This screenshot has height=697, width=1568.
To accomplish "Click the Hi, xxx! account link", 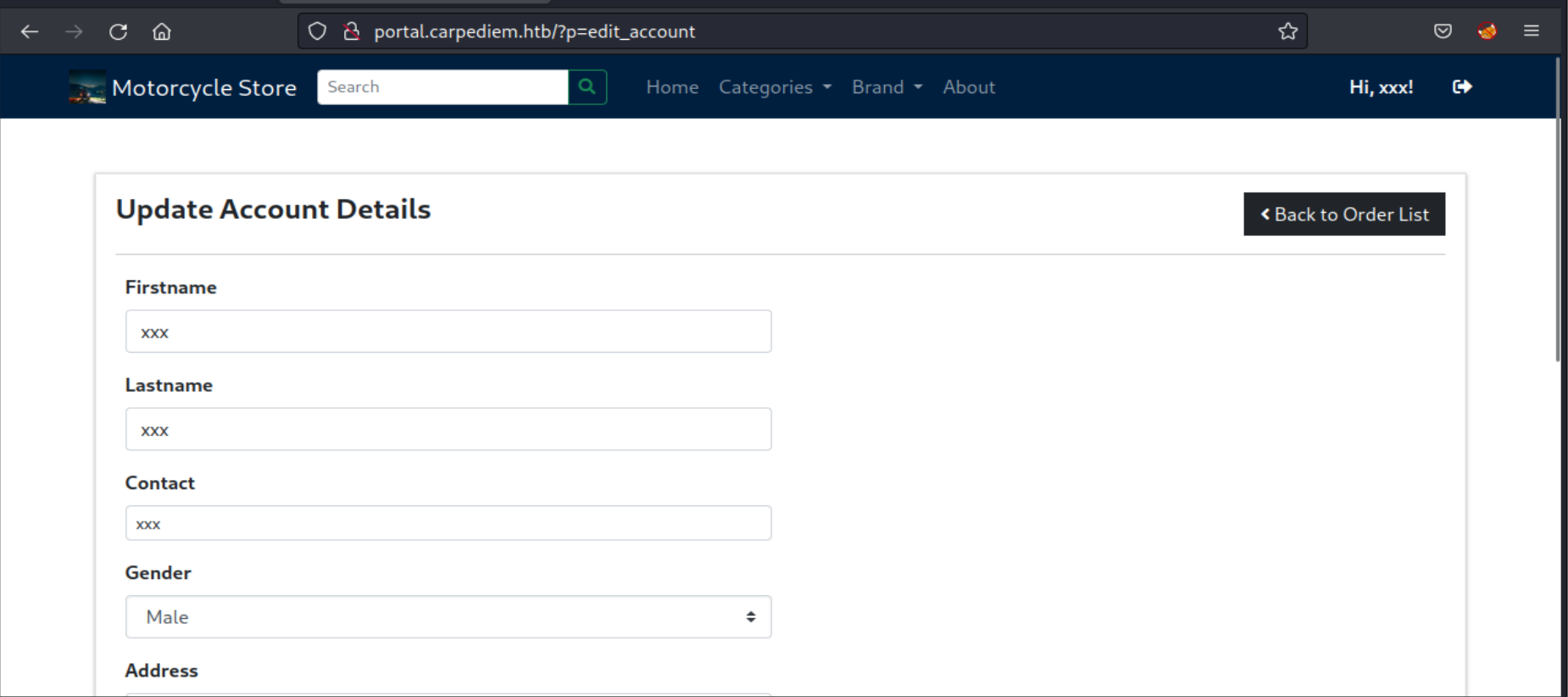I will tap(1381, 86).
